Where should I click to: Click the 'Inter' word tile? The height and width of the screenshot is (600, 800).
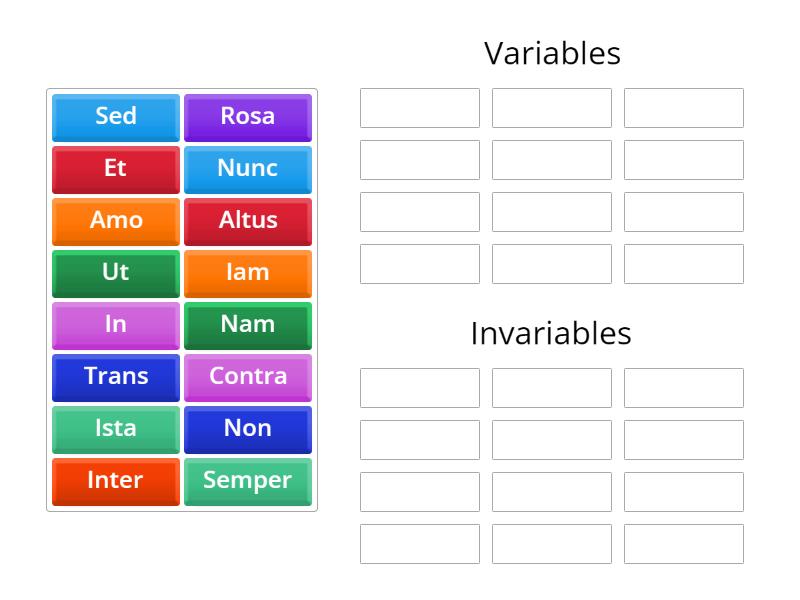point(114,481)
